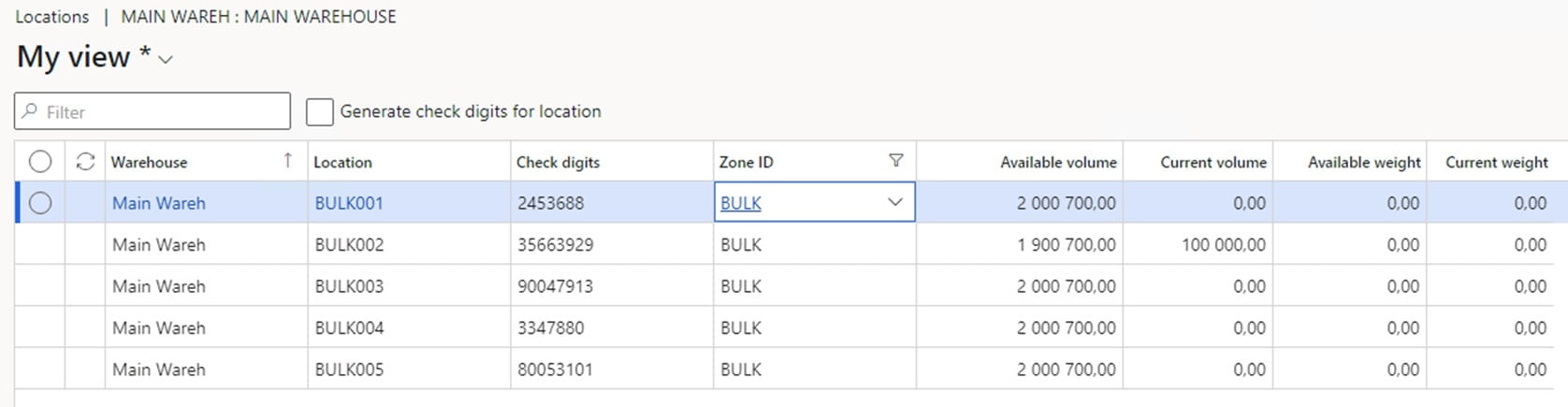This screenshot has height=407, width=1568.
Task: Open the Check digits column header
Action: pyautogui.click(x=558, y=162)
